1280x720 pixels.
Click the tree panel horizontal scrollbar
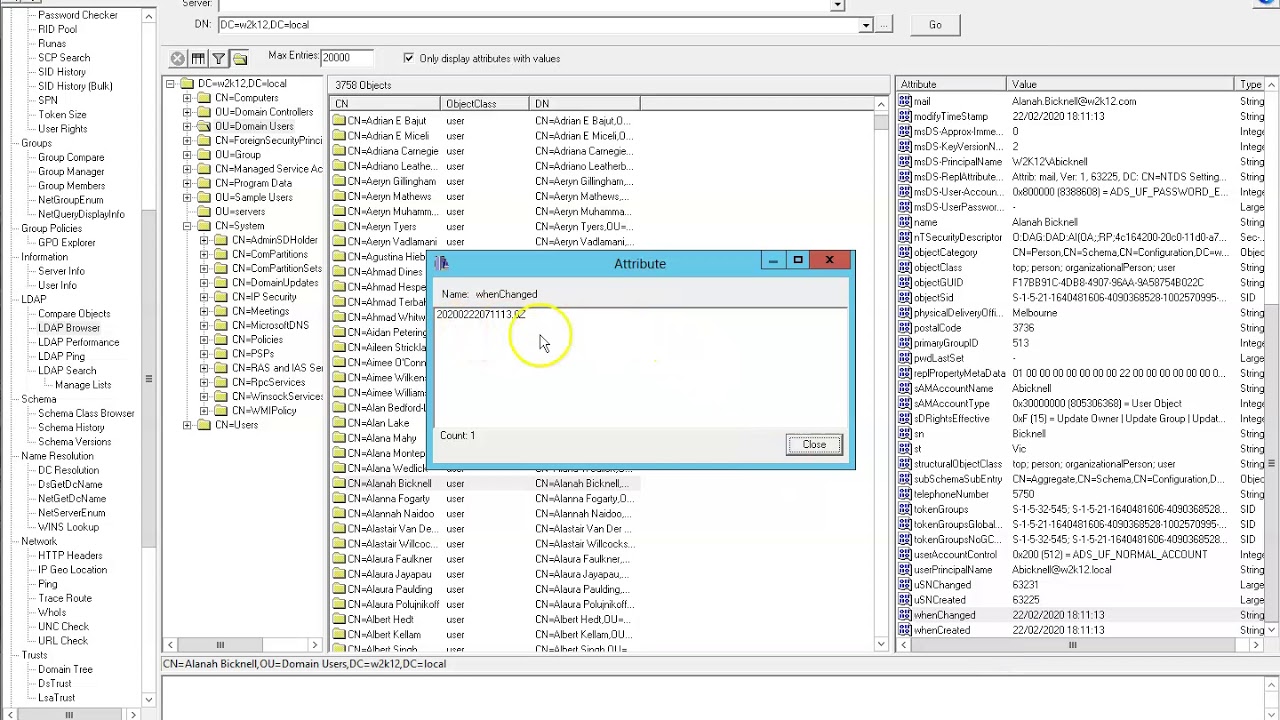[243, 645]
